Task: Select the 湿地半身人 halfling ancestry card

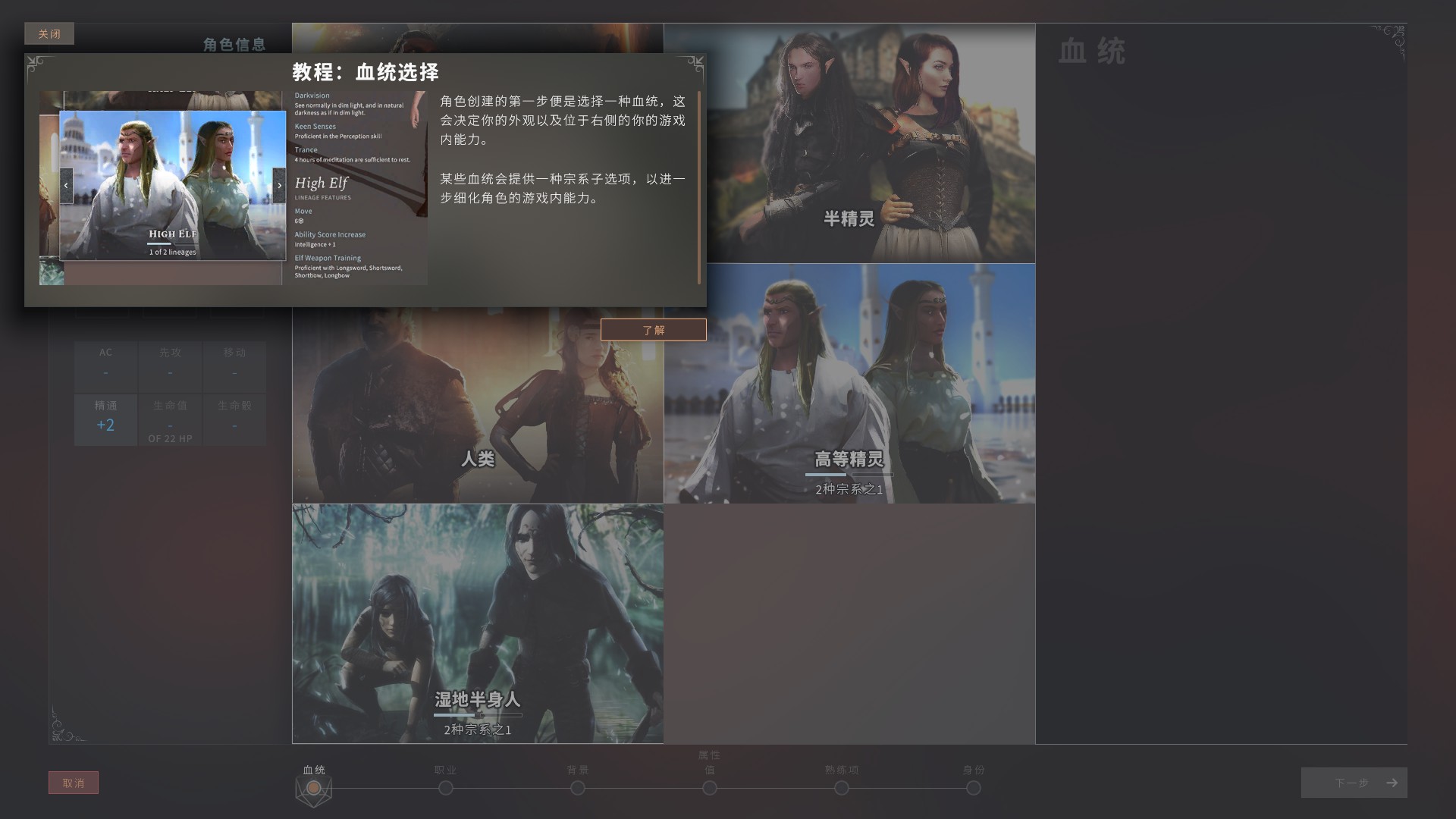Action: point(478,623)
